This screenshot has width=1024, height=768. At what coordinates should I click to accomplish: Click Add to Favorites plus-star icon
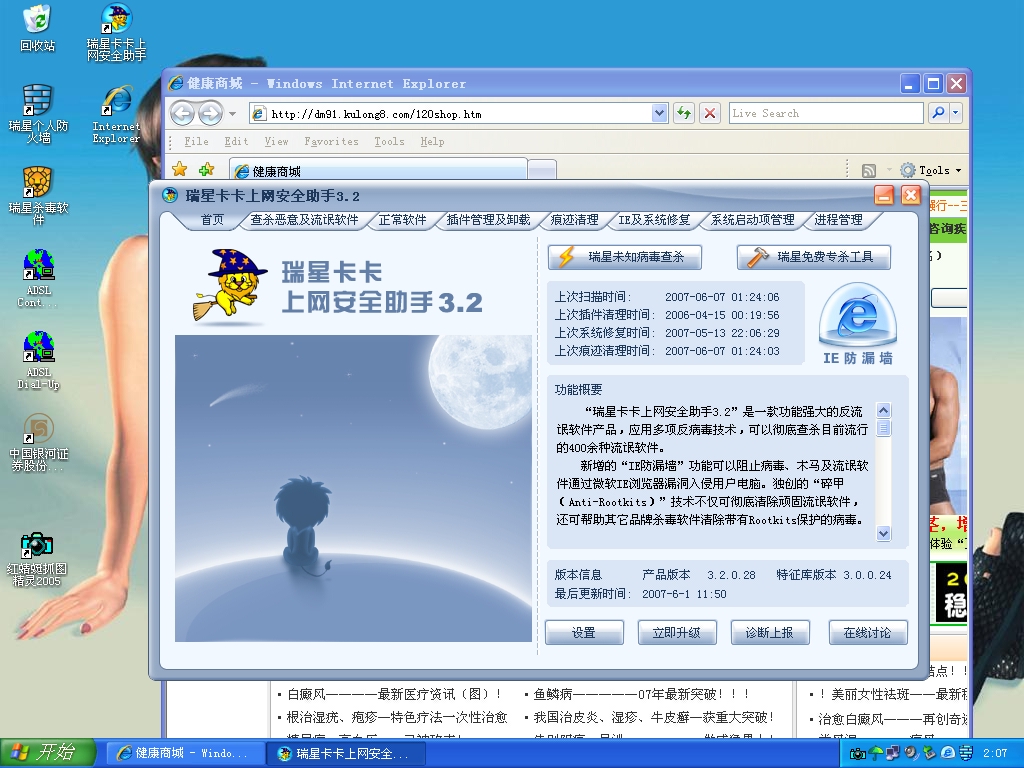click(x=206, y=170)
